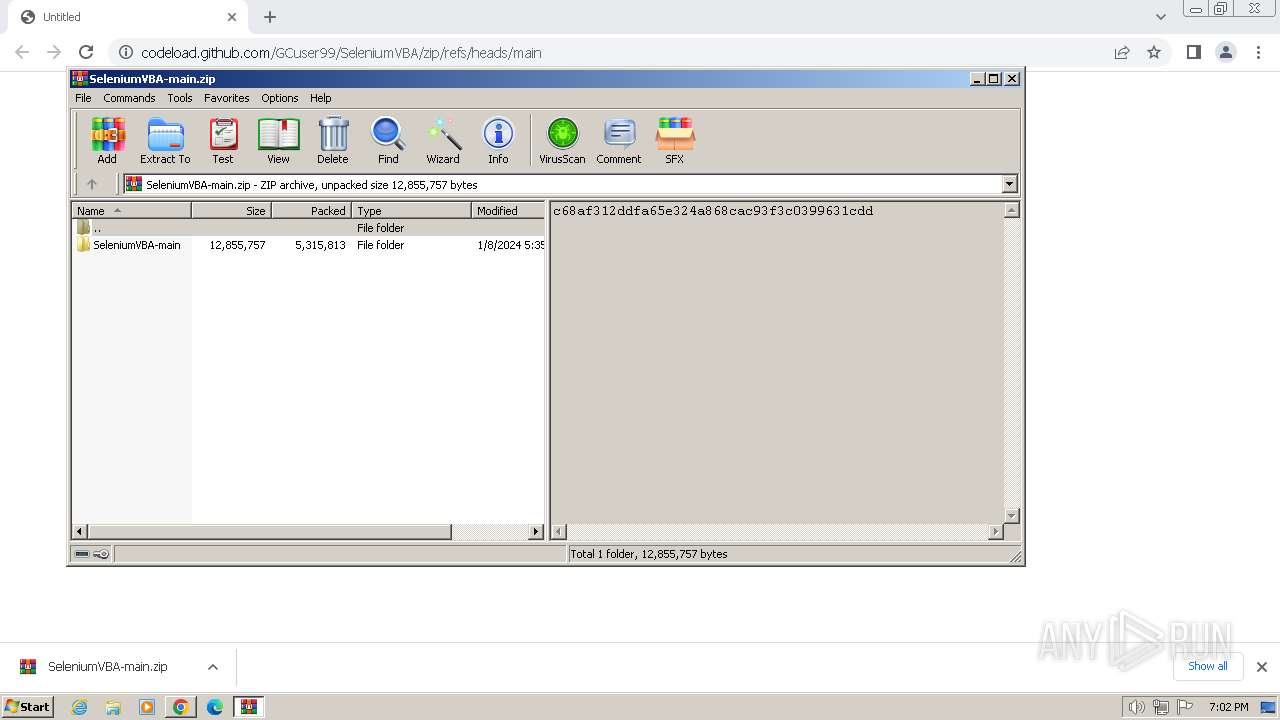Sort file list by Name column
The width and height of the screenshot is (1280, 720).
click(x=131, y=210)
